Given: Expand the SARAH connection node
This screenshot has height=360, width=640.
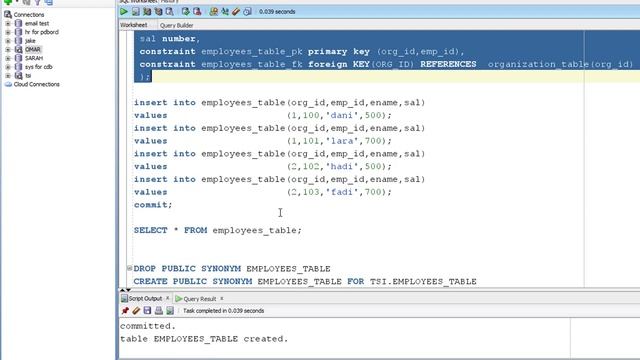Looking at the screenshot, I should pos(8,58).
